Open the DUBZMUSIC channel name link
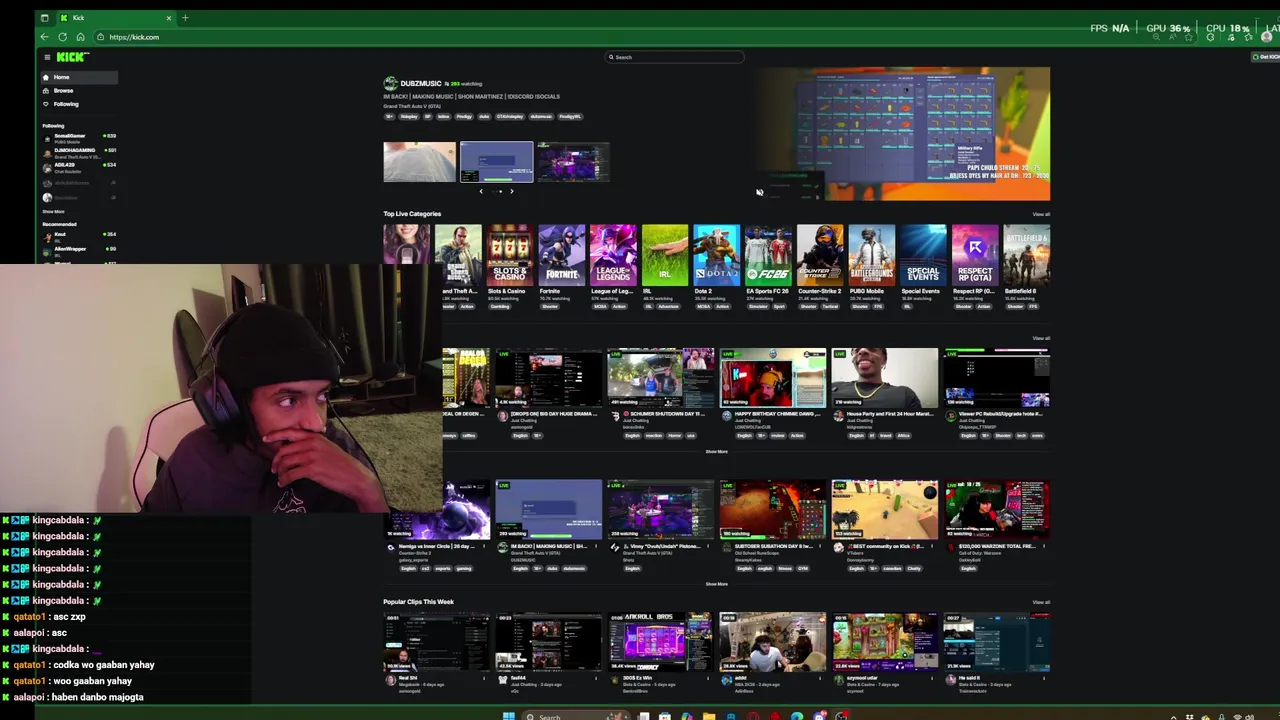Screen dimensions: 1280x720 (420, 84)
